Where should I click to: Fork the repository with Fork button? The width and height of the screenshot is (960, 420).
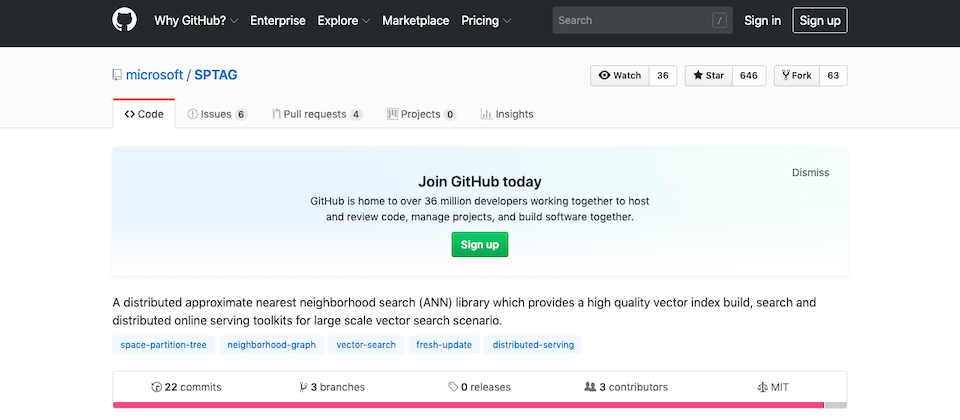coord(797,75)
